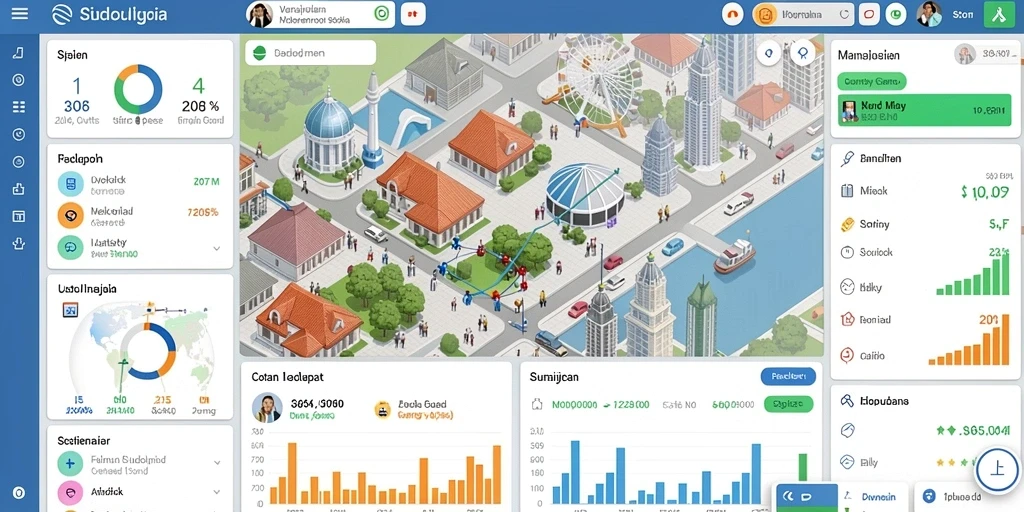
Task: Click the Comby Gare green pill
Action: tap(871, 82)
